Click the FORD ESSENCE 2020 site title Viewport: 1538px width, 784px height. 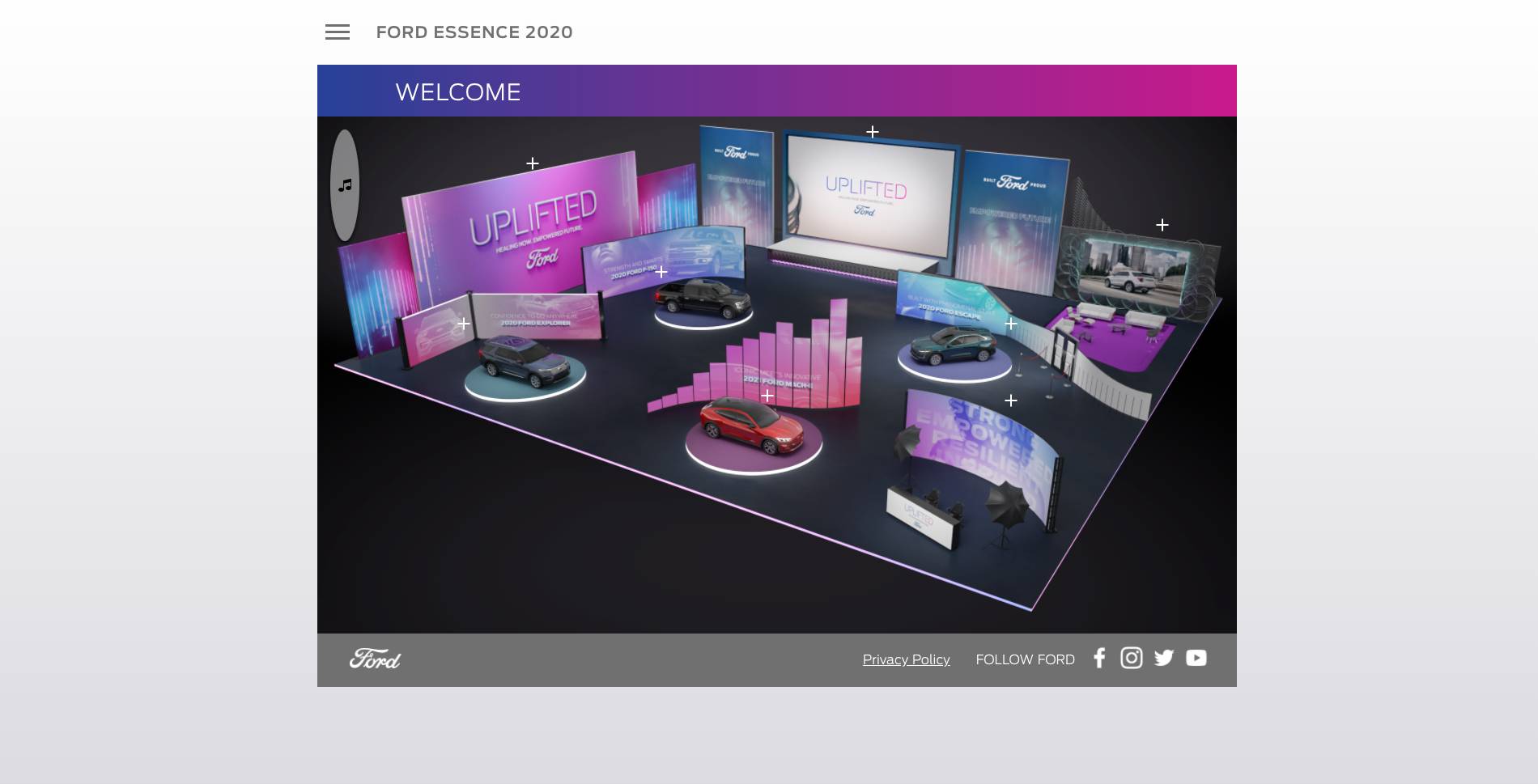(x=474, y=32)
